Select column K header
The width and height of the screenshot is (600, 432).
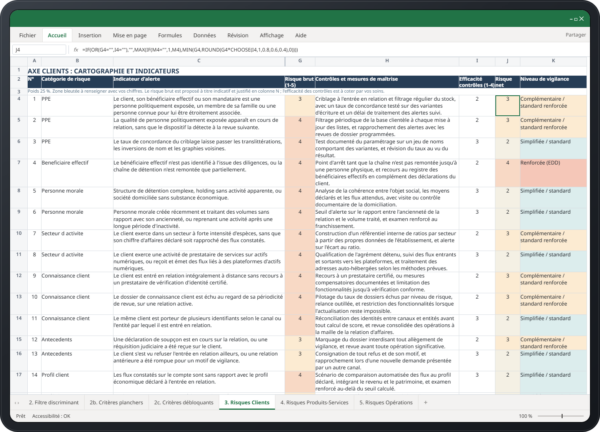point(553,60)
